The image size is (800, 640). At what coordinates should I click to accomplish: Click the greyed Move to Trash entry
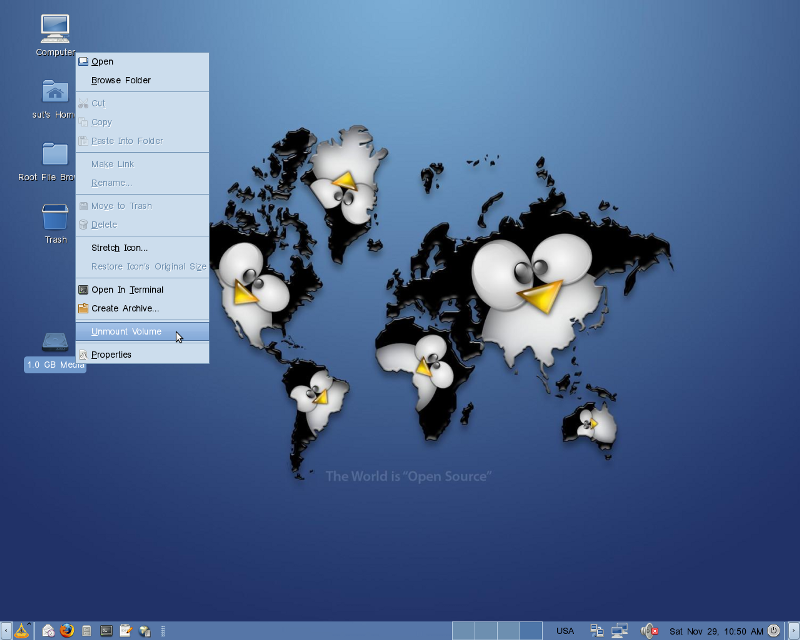pos(142,206)
